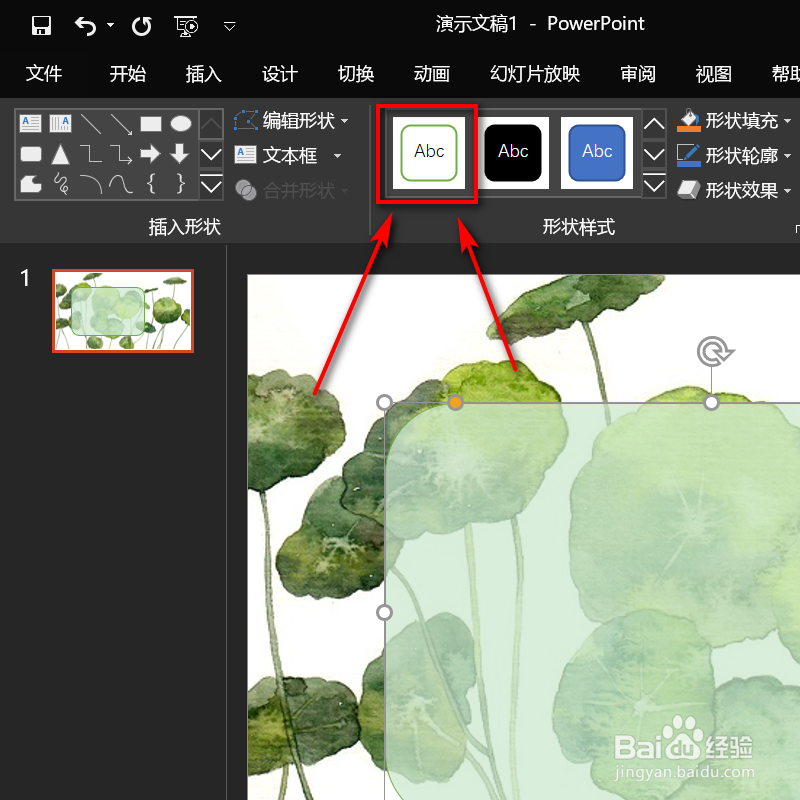Open the Undo history dropdown arrow
The image size is (800, 800).
(110, 24)
